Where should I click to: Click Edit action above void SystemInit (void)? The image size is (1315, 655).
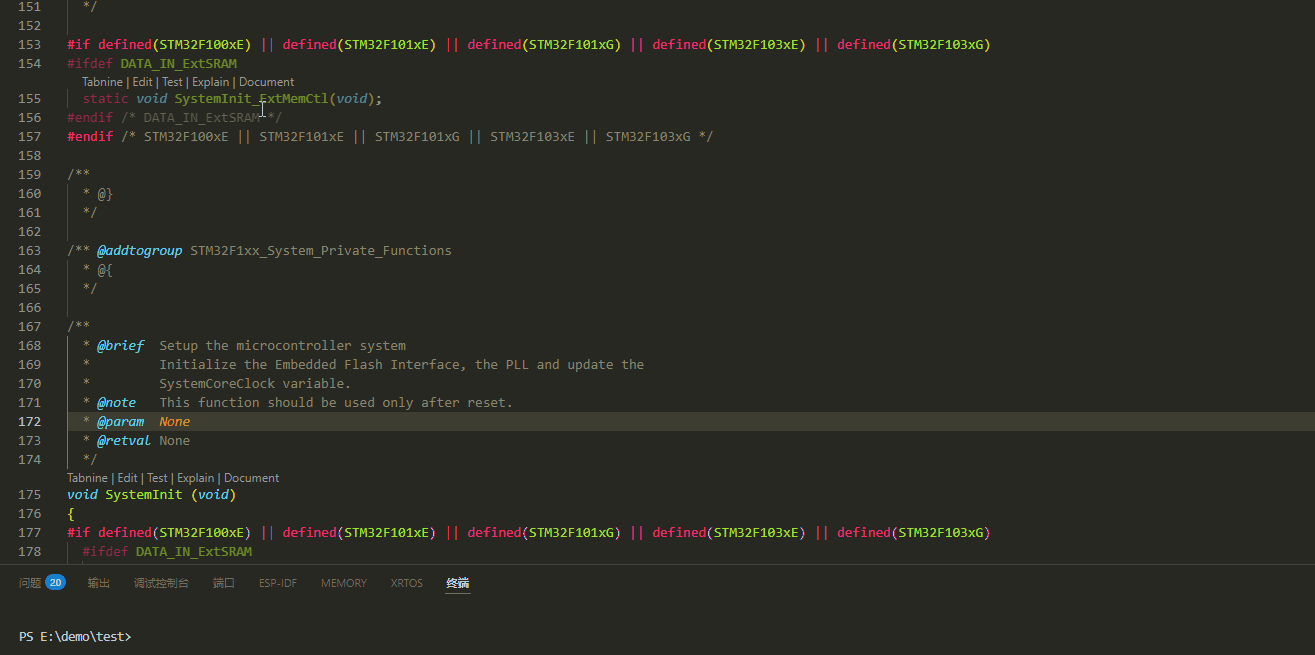127,477
